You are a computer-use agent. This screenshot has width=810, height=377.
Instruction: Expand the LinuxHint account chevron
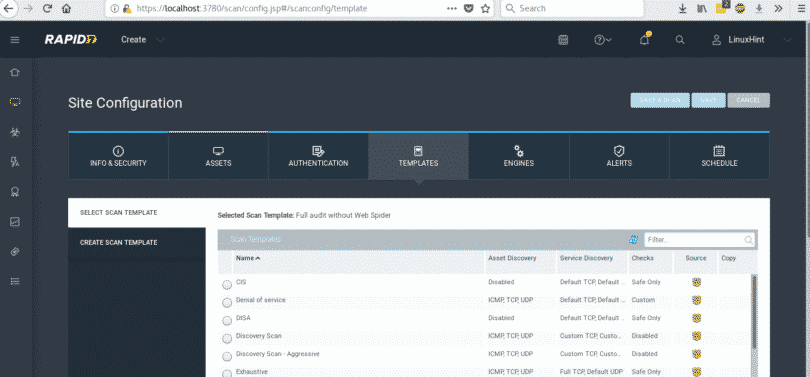(787, 40)
